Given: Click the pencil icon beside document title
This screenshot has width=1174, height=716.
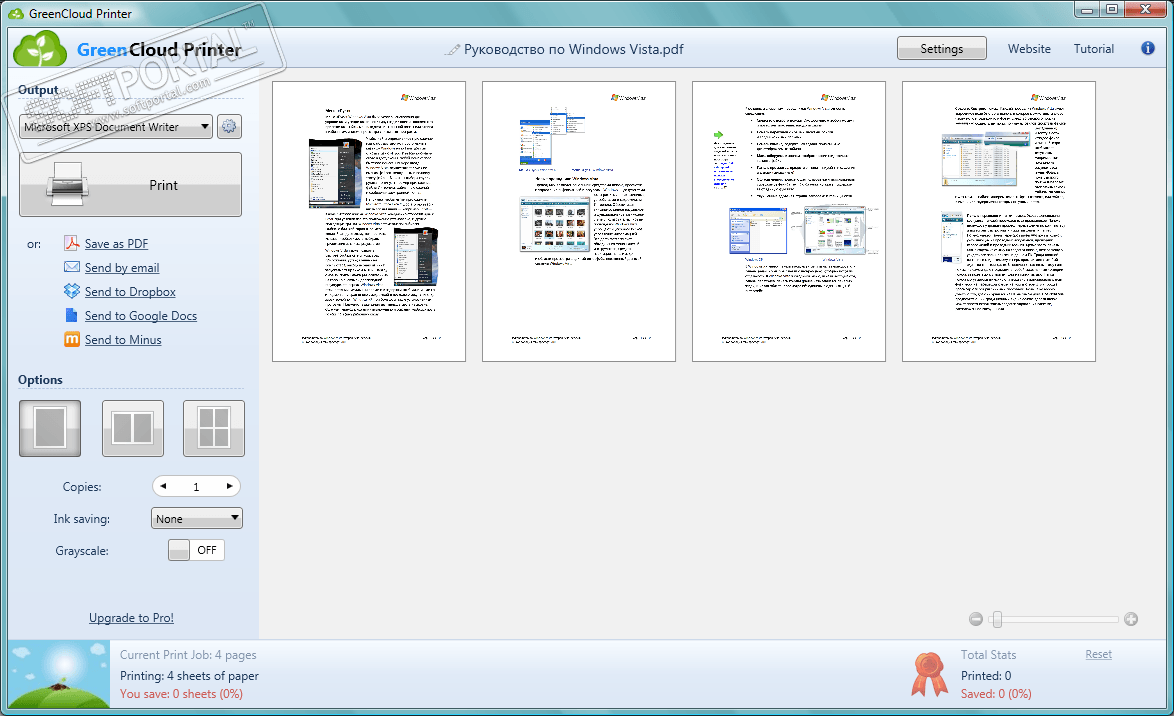Looking at the screenshot, I should coord(452,49).
